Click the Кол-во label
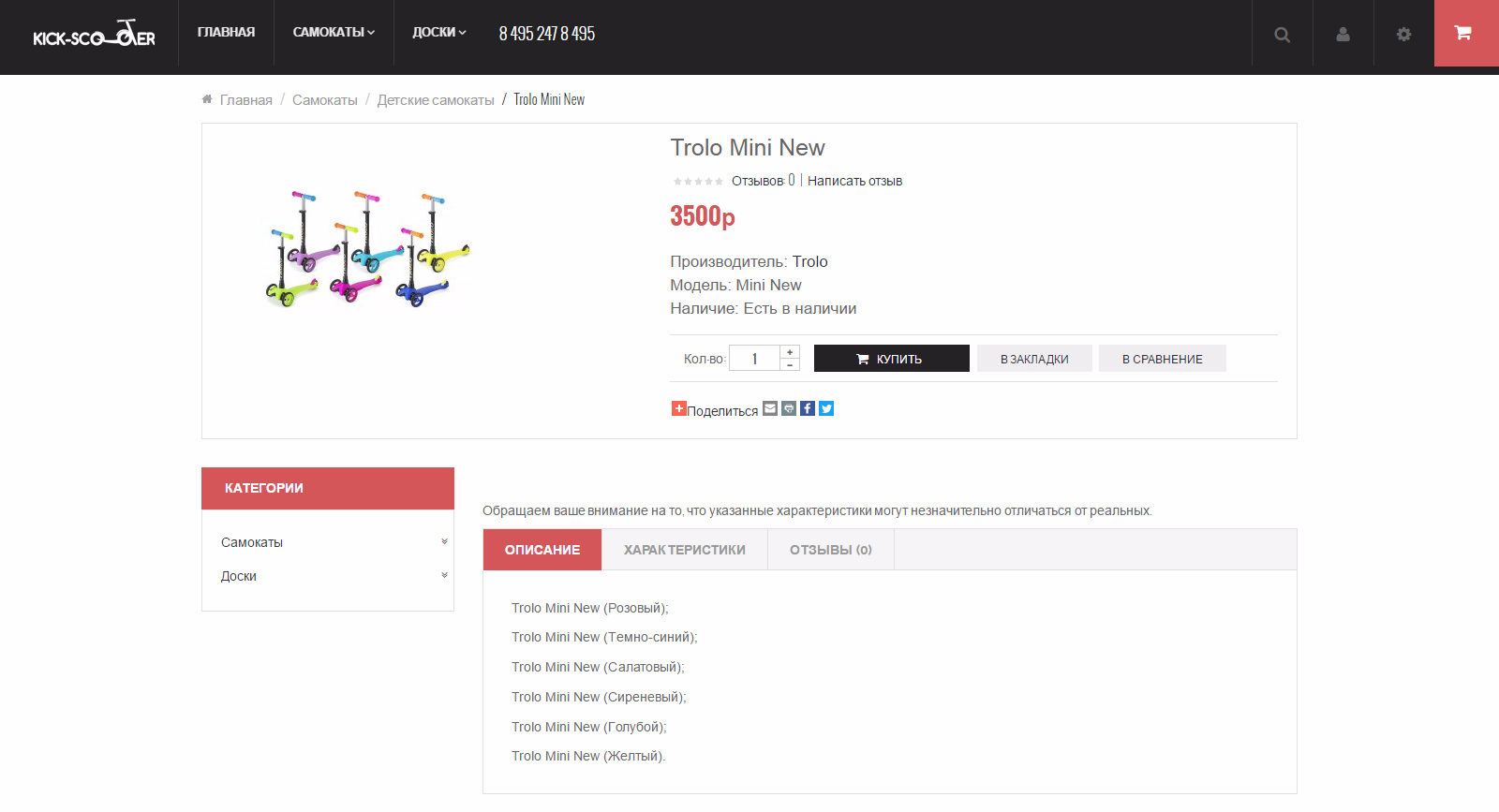 pyautogui.click(x=705, y=359)
